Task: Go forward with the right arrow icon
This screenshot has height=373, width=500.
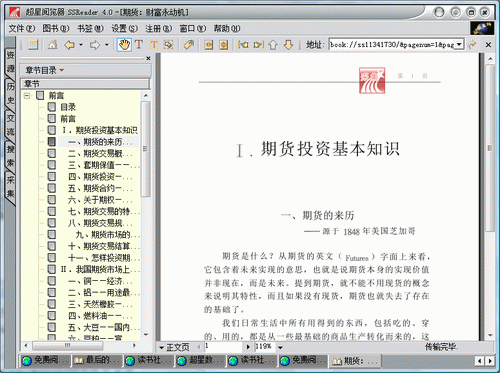Action: pos(95,44)
